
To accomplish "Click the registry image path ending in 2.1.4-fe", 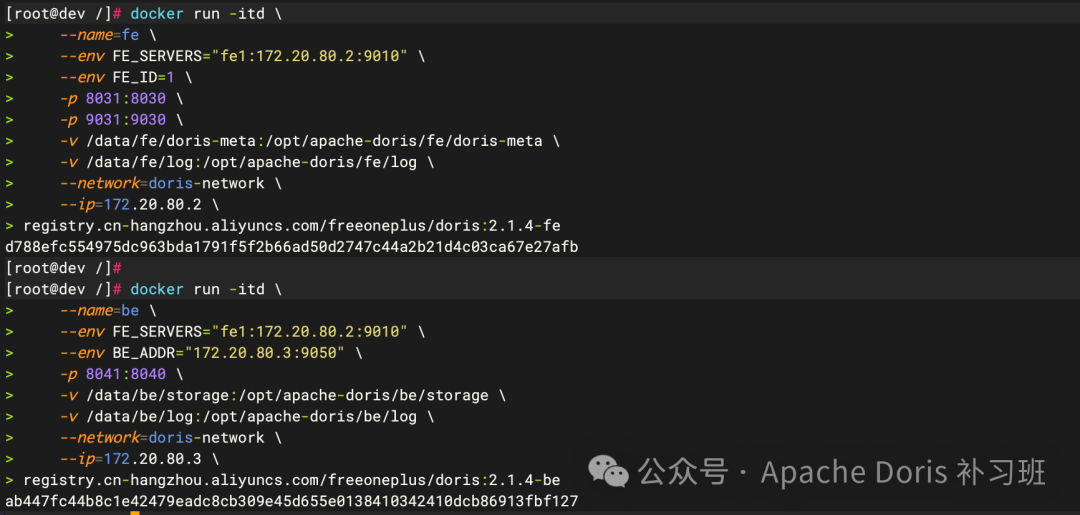I will (x=292, y=226).
